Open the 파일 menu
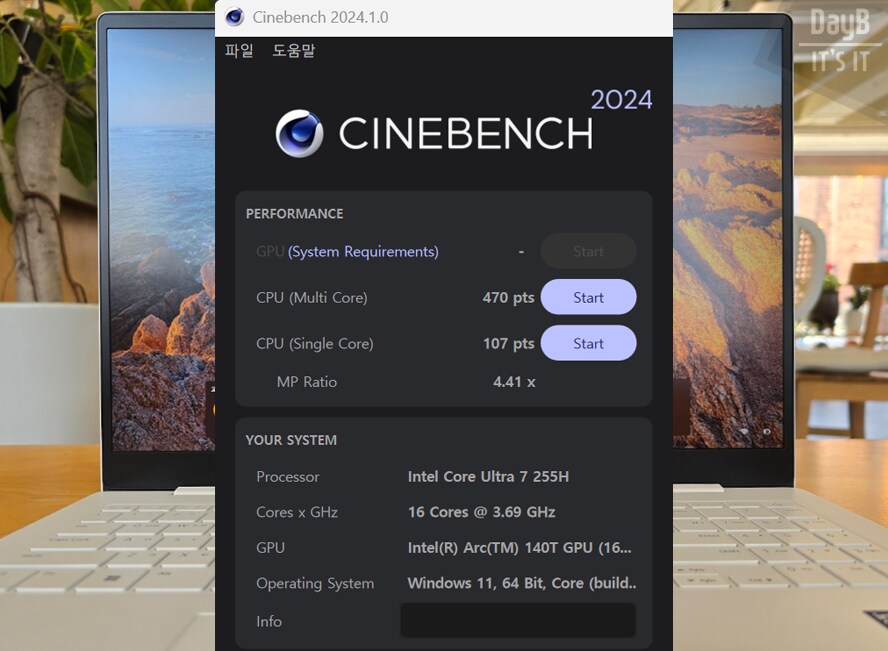The width and height of the screenshot is (888, 651). point(239,51)
